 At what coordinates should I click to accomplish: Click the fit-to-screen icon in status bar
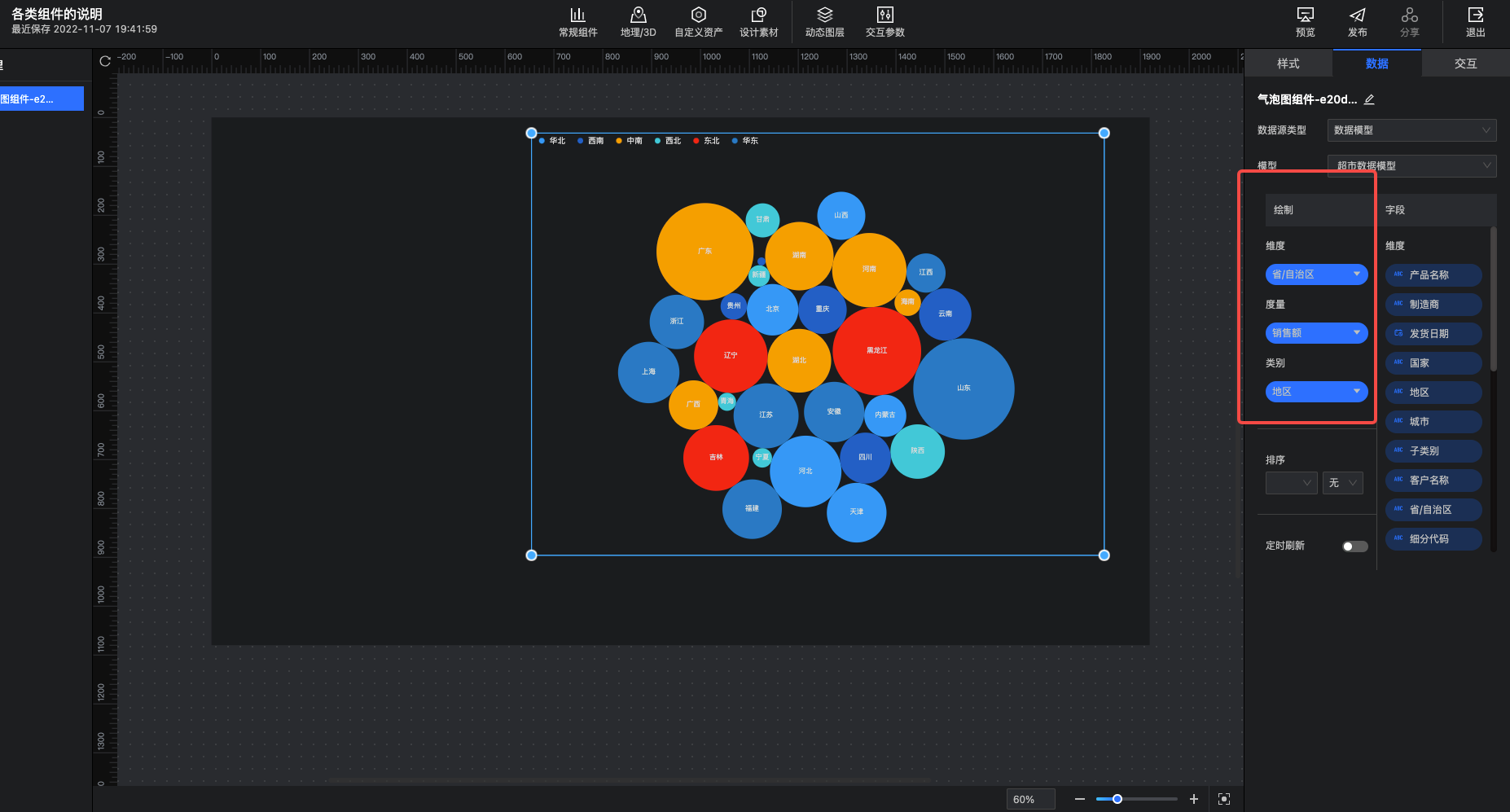pos(1223,799)
